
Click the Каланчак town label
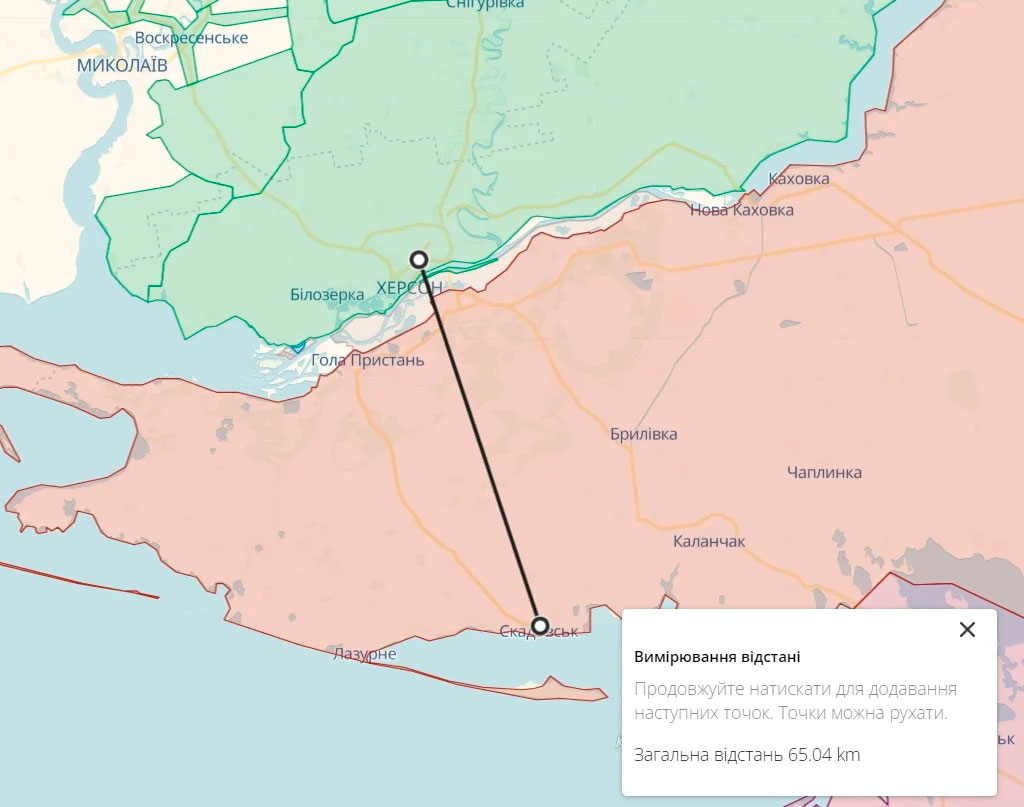[709, 541]
